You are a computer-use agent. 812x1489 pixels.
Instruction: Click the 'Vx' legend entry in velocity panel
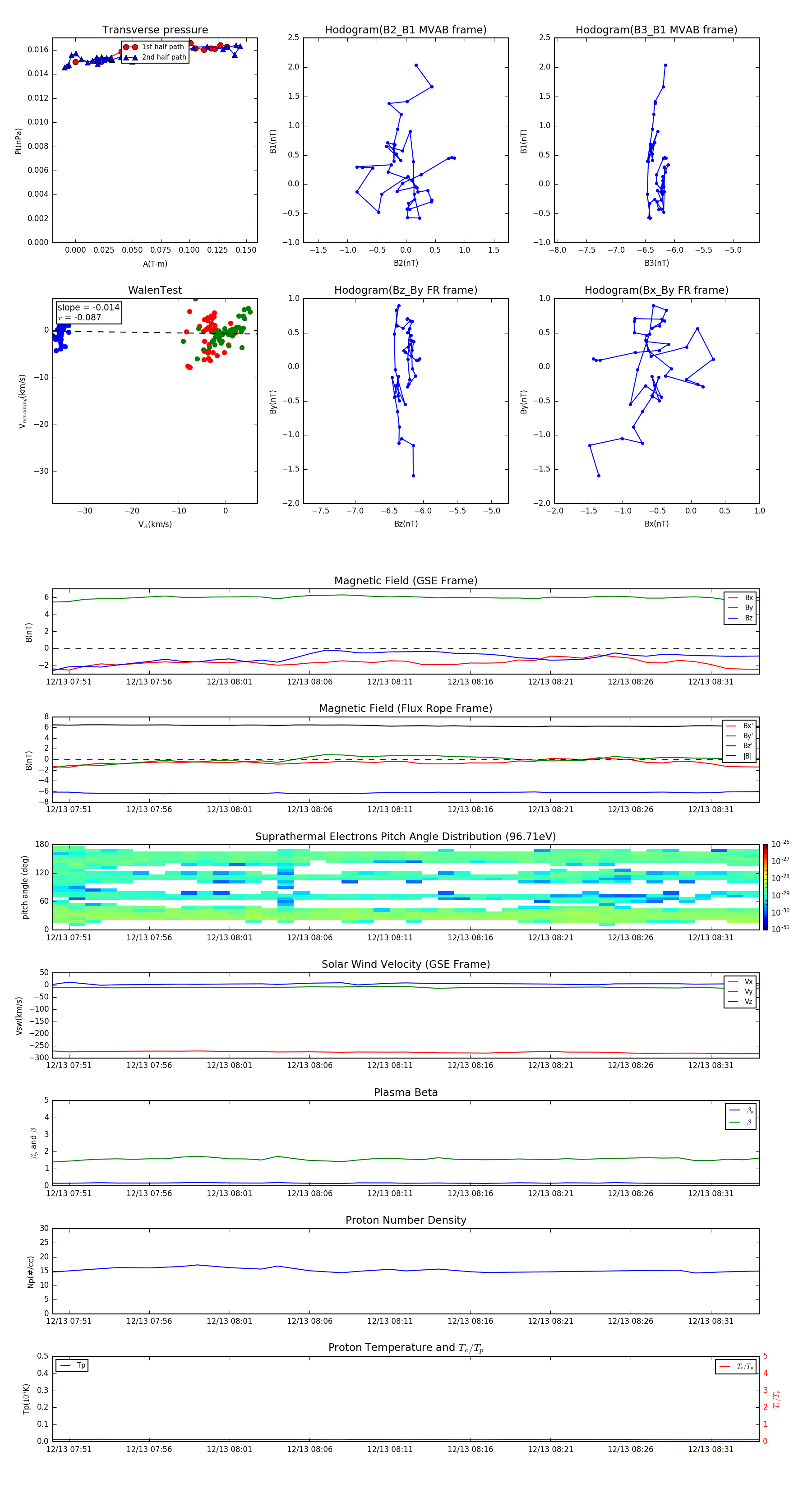[740, 981]
